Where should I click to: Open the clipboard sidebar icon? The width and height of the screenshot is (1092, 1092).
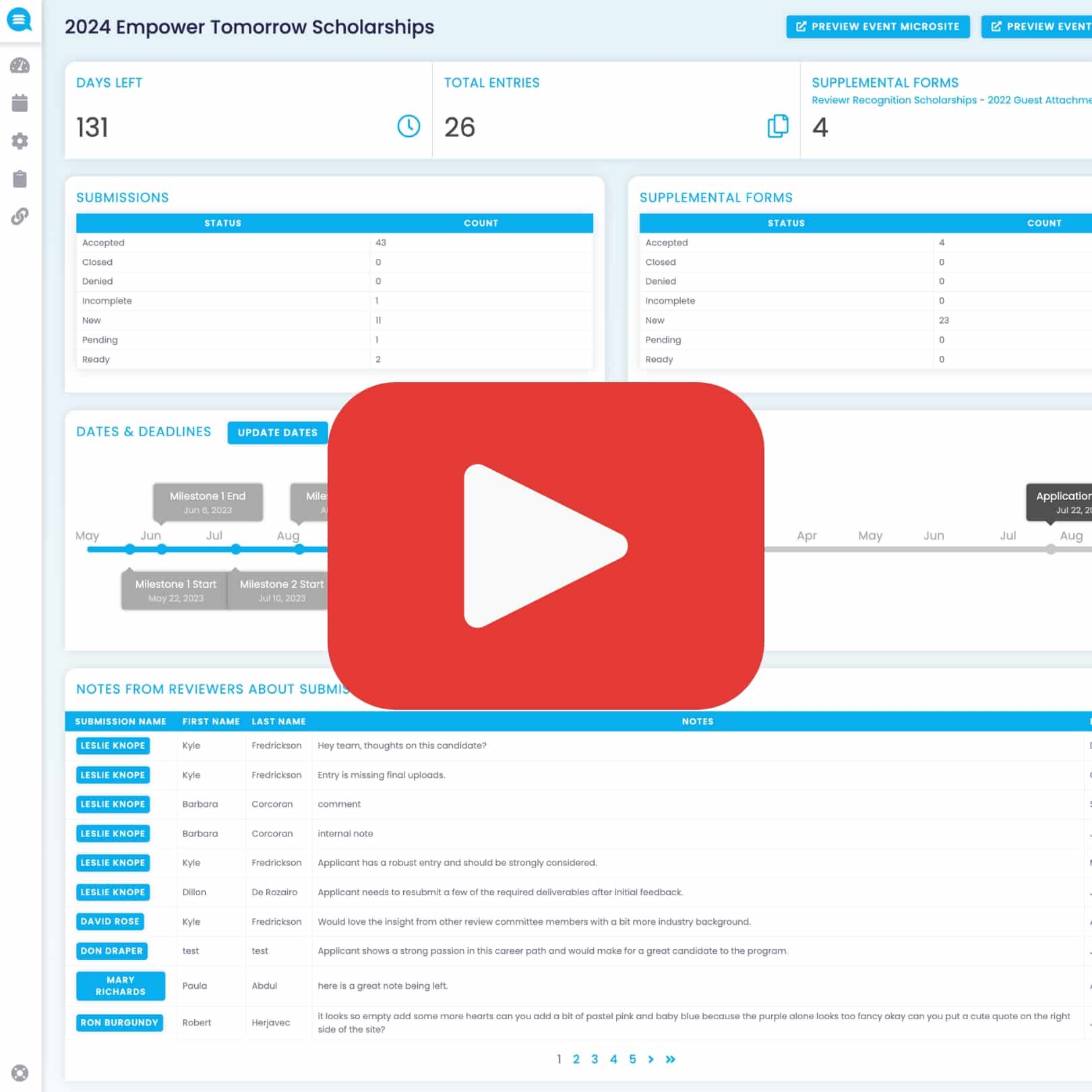pos(20,179)
